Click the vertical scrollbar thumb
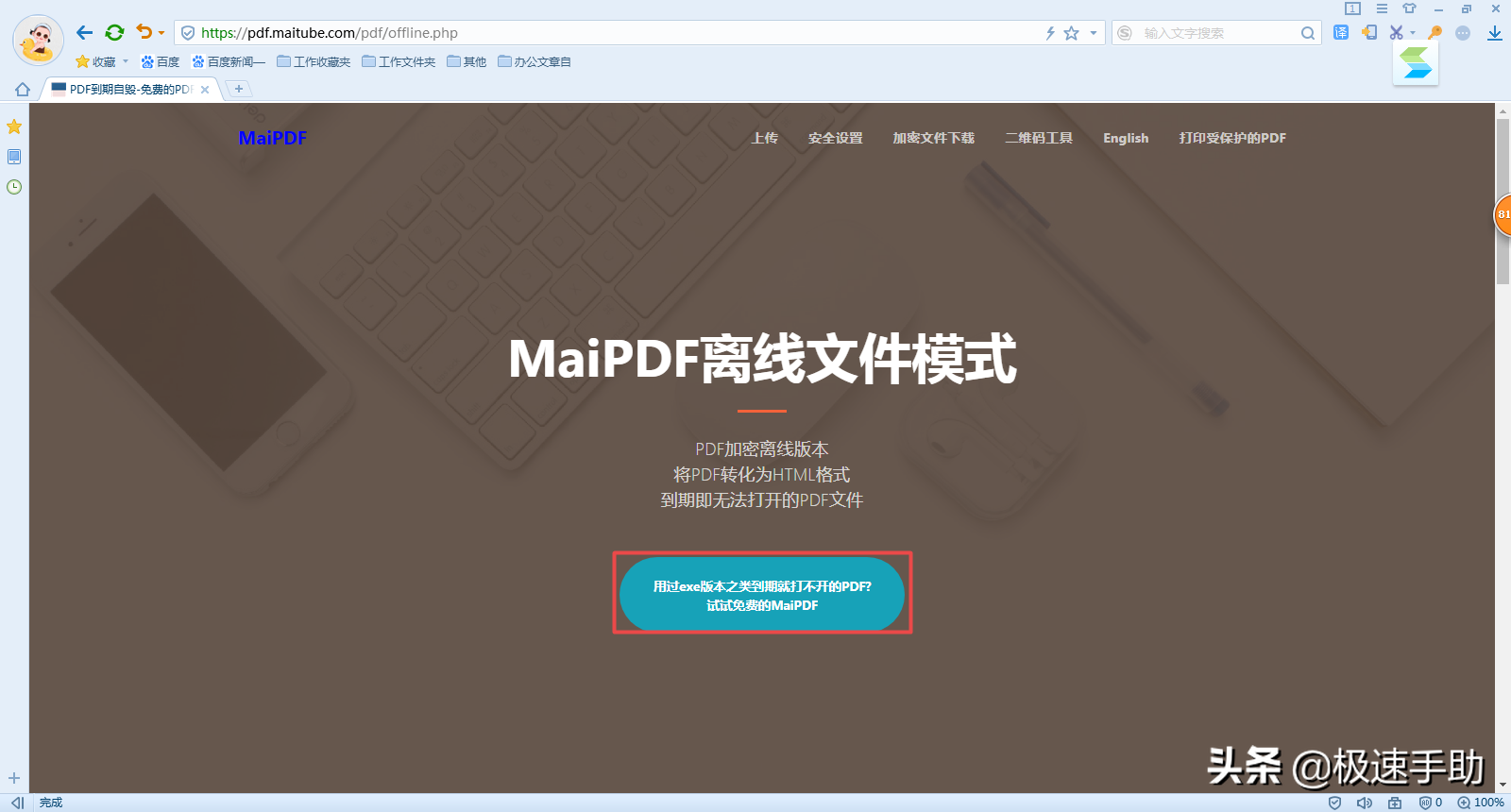Viewport: 1511px width, 812px height. pyautogui.click(x=1503, y=200)
